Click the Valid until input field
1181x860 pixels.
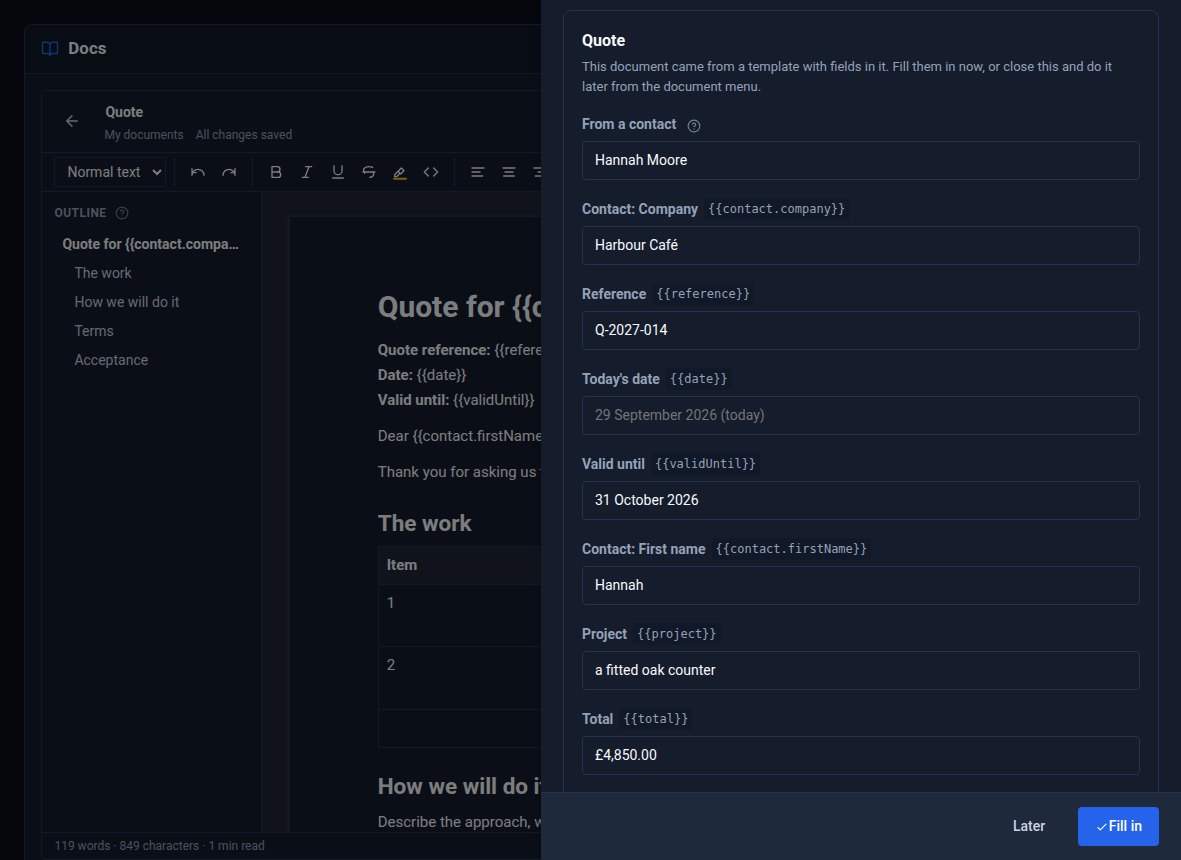[x=860, y=501]
